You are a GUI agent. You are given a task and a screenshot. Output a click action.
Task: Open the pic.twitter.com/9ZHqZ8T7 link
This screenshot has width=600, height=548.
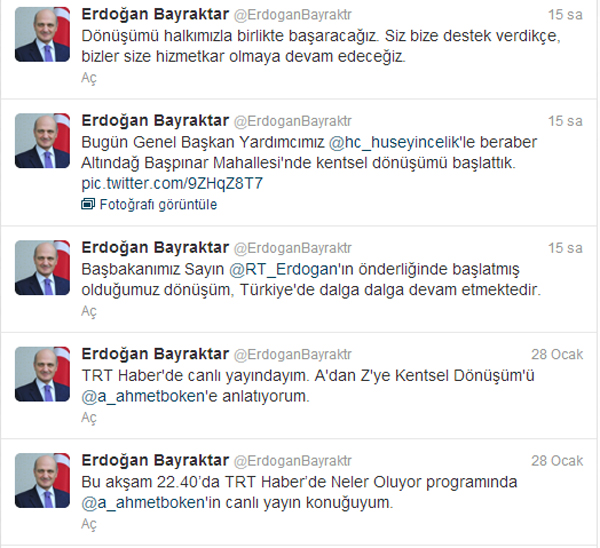172,184
